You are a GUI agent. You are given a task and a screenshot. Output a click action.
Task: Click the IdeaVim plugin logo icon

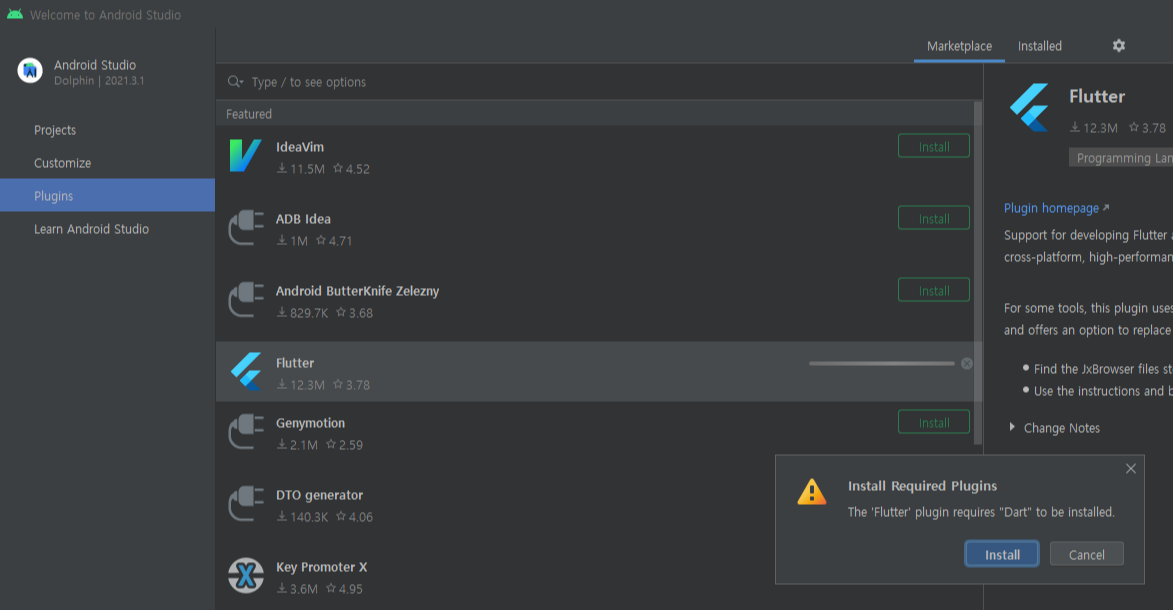[245, 156]
